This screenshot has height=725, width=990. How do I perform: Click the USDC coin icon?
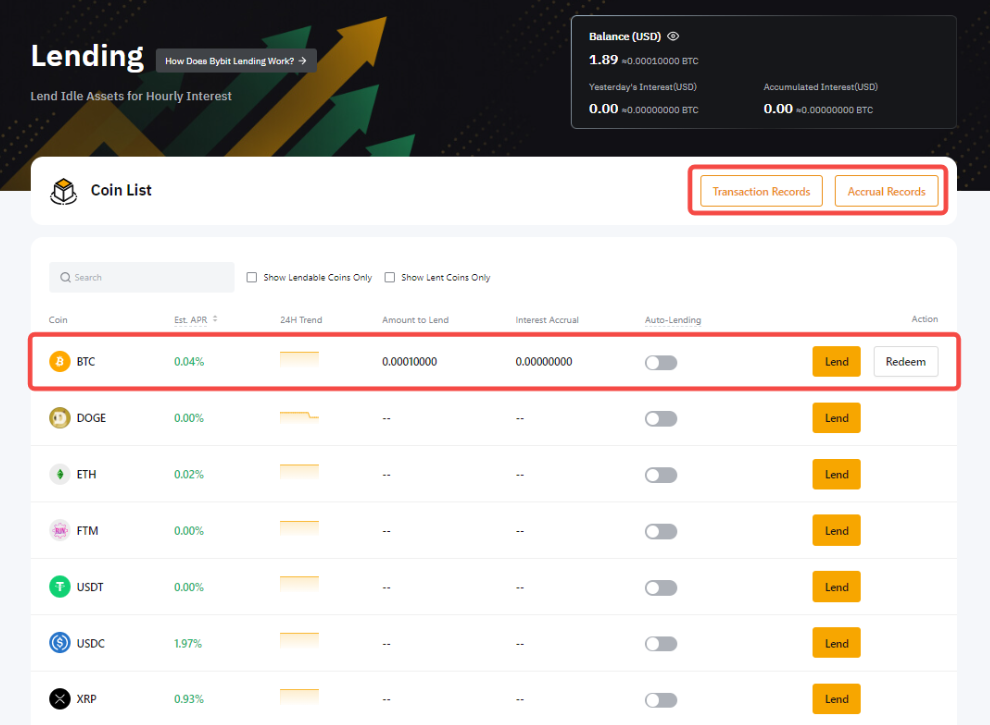pyautogui.click(x=60, y=643)
